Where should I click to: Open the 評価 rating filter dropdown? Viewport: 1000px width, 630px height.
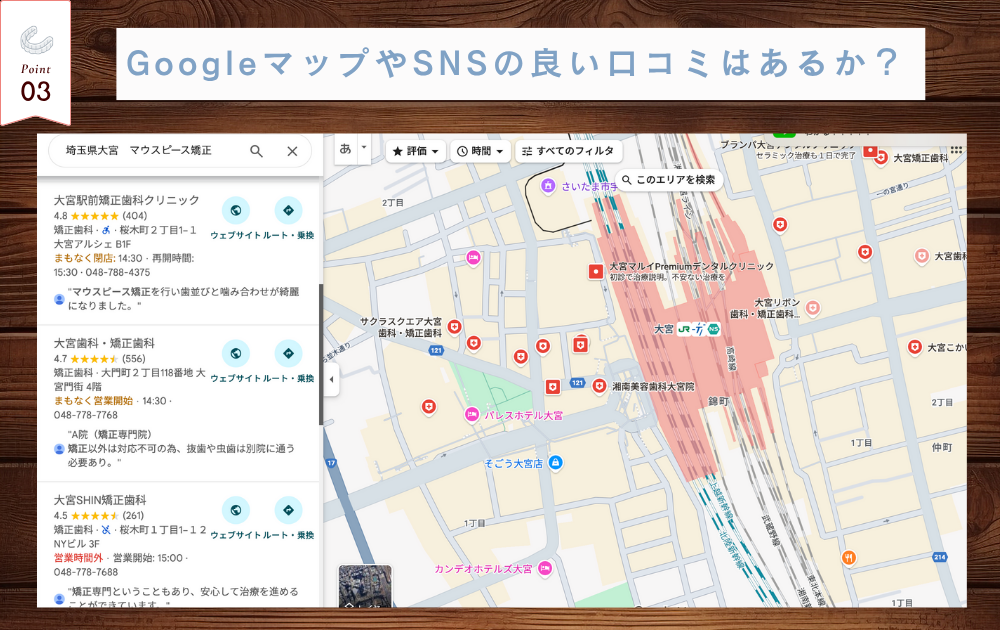415,151
